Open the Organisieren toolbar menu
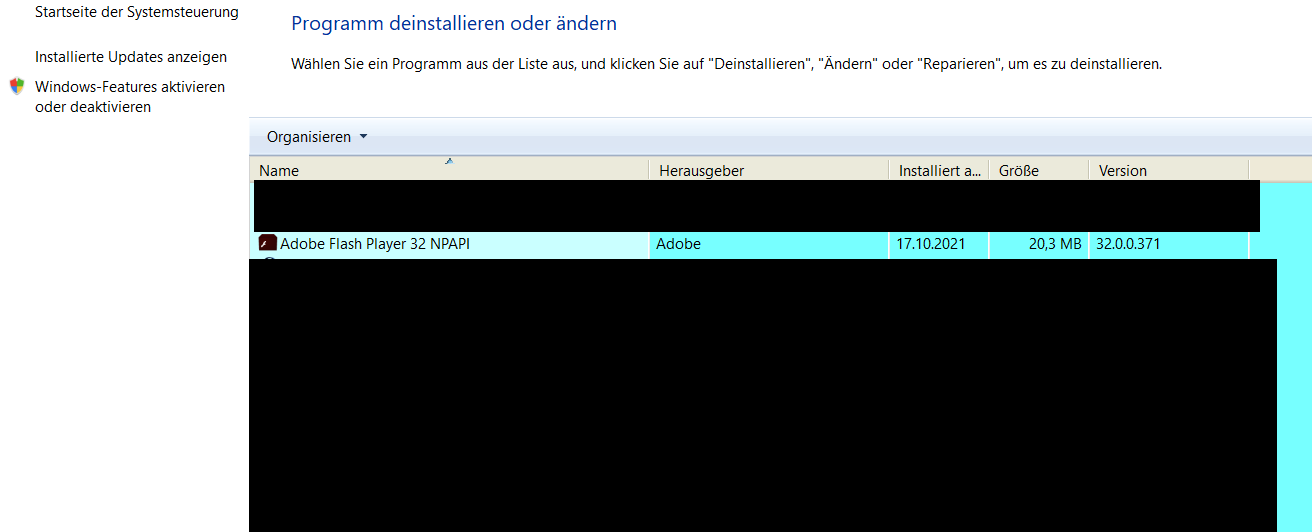Viewport: 1312px width, 532px height. [309, 137]
